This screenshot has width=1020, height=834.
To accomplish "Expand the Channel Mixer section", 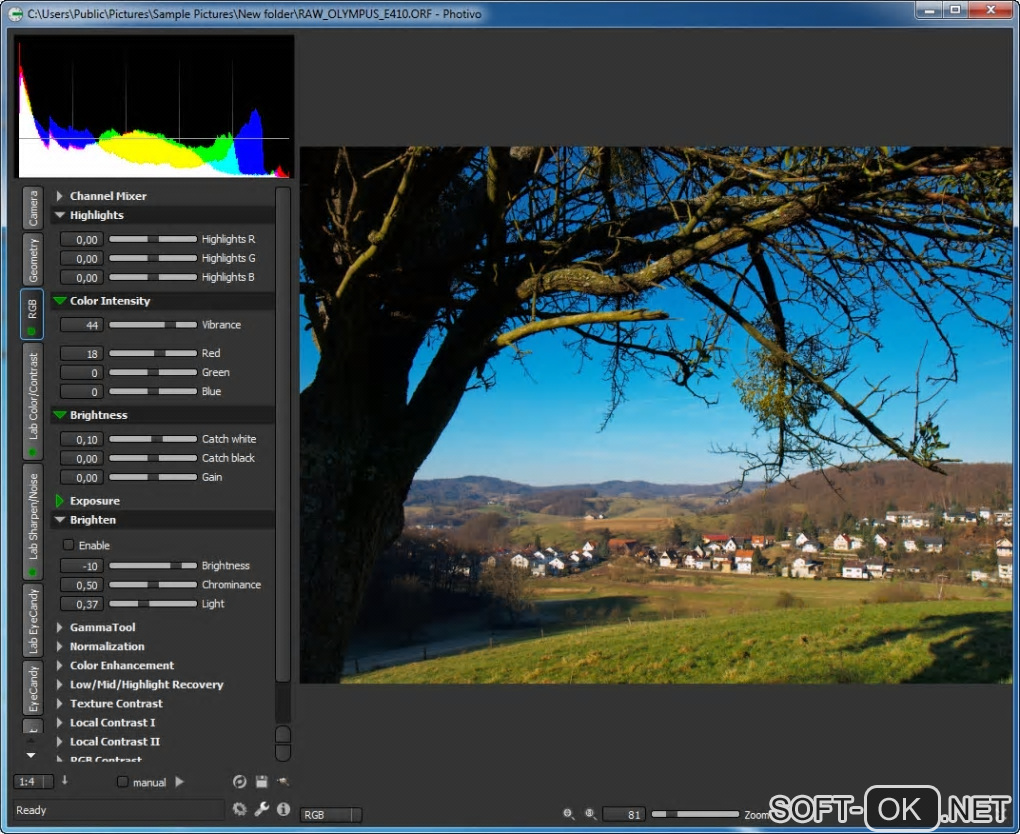I will point(60,196).
